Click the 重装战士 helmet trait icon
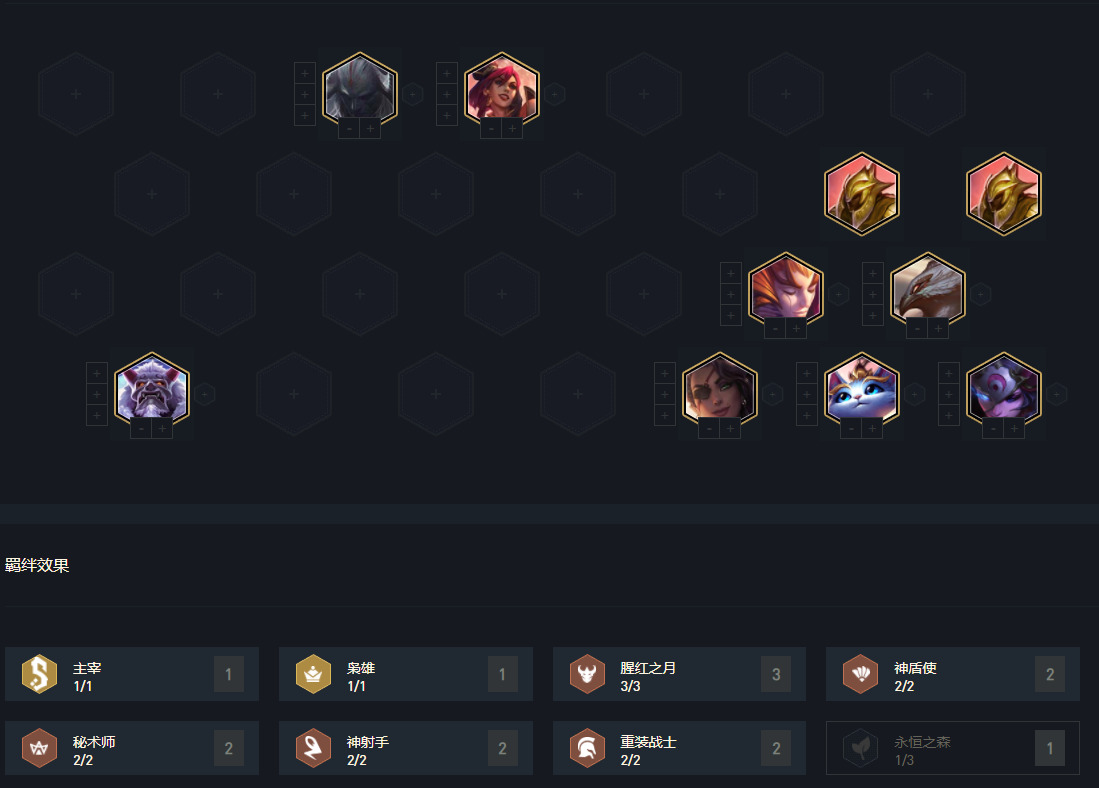The image size is (1099, 788). [587, 748]
